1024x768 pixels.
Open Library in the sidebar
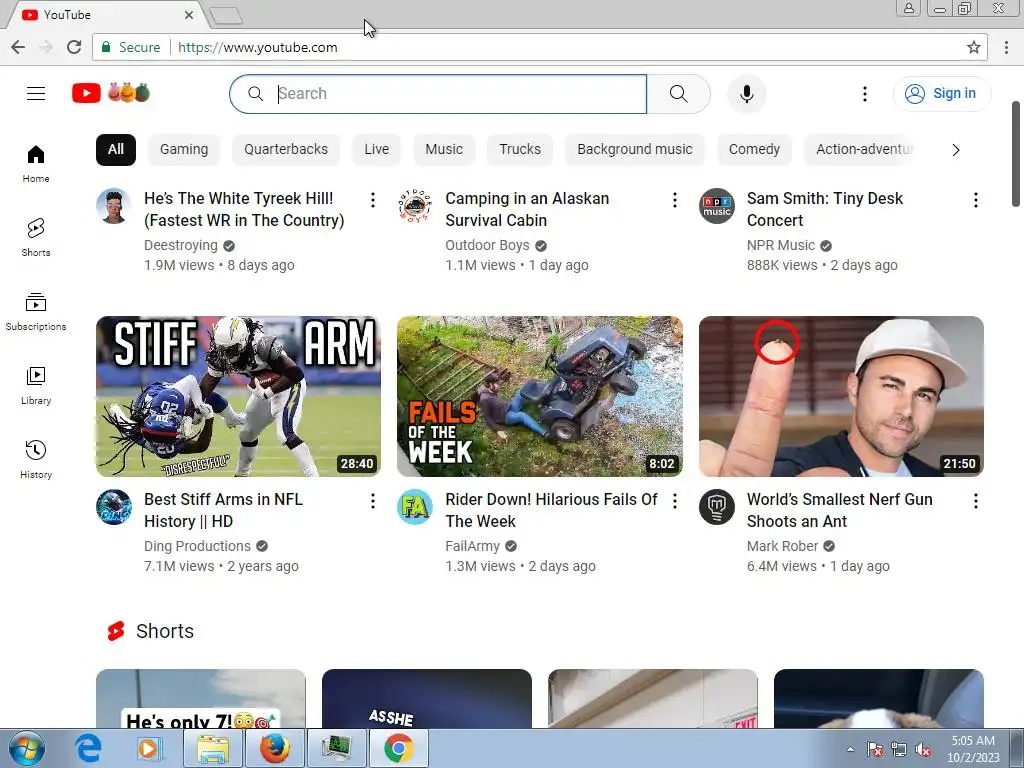pos(36,386)
